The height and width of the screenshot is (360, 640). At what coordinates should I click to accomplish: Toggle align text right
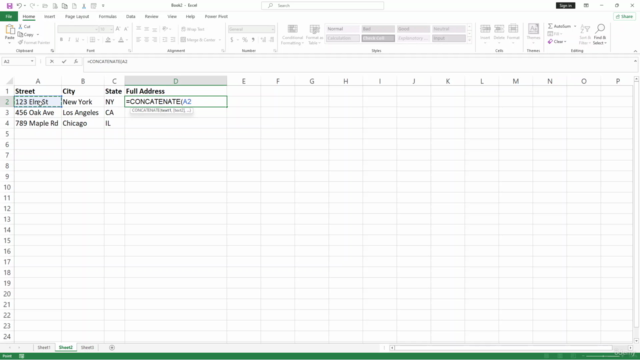155,40
